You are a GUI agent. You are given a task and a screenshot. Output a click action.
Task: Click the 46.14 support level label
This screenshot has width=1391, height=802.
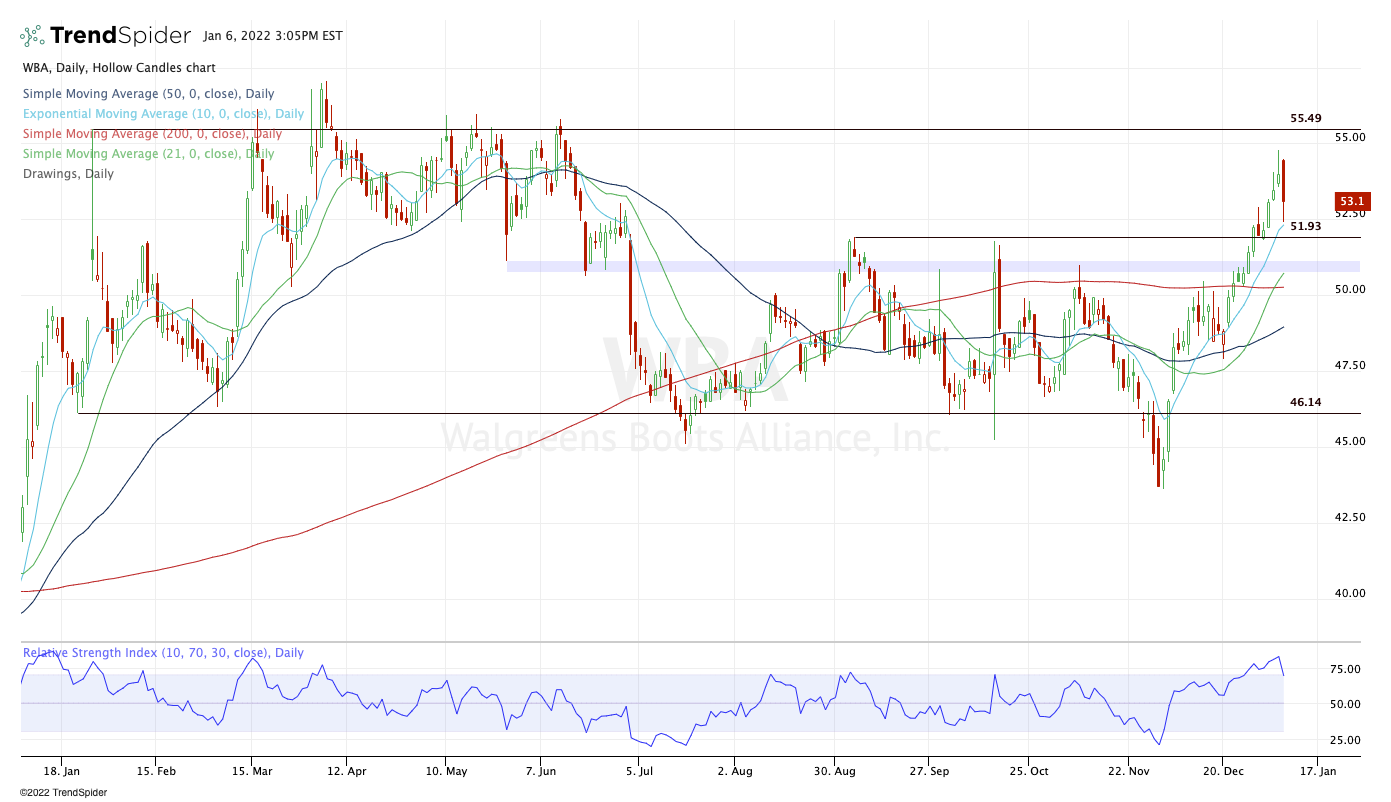click(x=1306, y=402)
